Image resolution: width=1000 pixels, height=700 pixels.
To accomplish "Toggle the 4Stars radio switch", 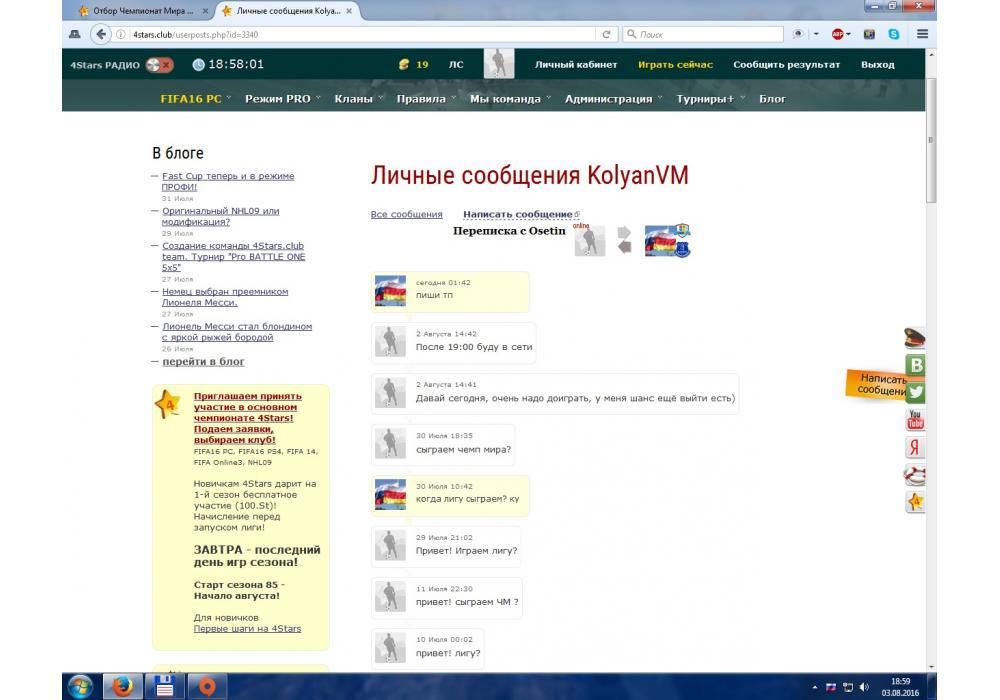I will click(x=159, y=65).
